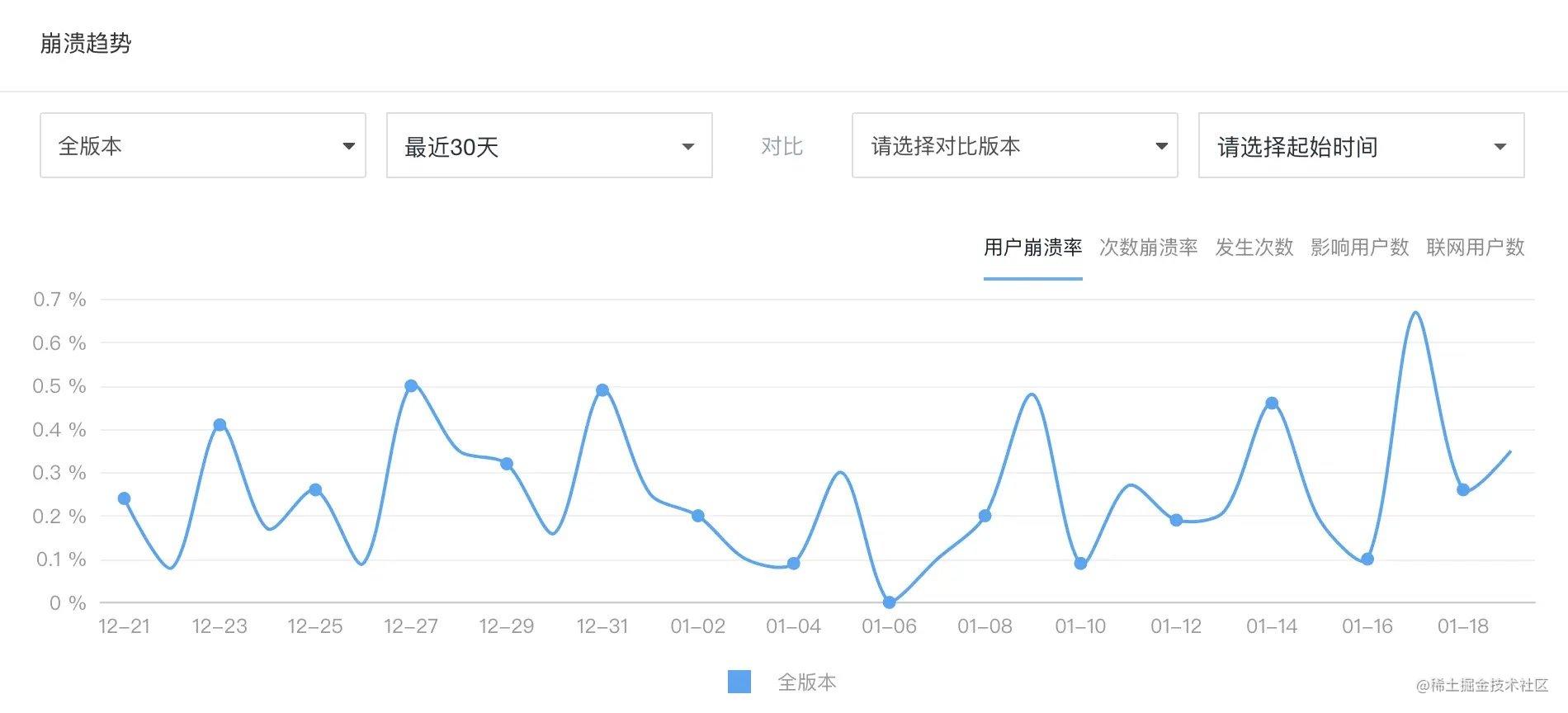Open the 全版本 version dropdown
This screenshot has height=713, width=1568.
pos(203,145)
